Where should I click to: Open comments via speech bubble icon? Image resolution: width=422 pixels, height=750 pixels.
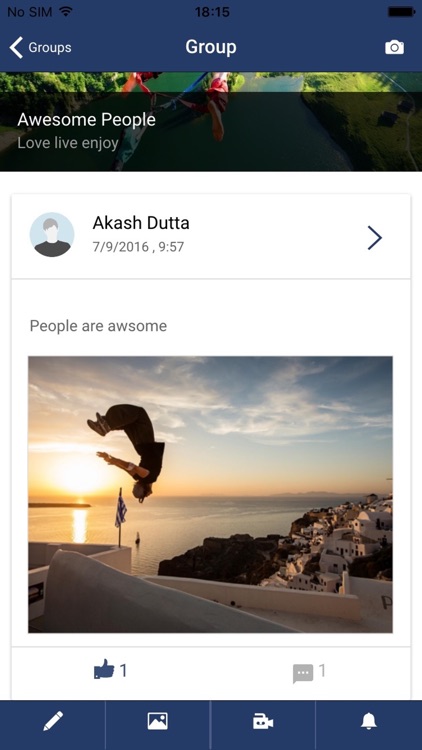[x=303, y=673]
